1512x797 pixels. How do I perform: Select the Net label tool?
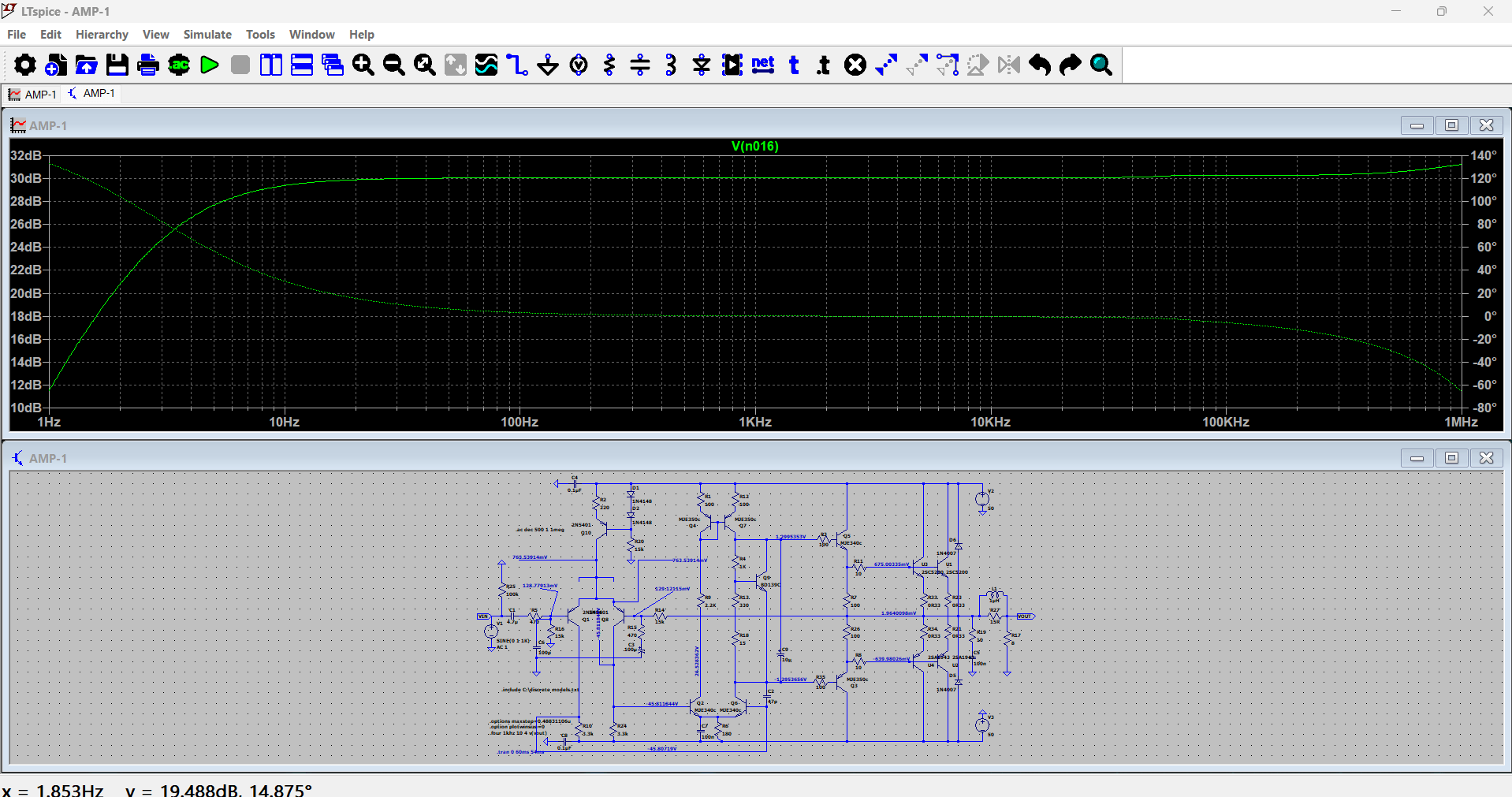[763, 65]
